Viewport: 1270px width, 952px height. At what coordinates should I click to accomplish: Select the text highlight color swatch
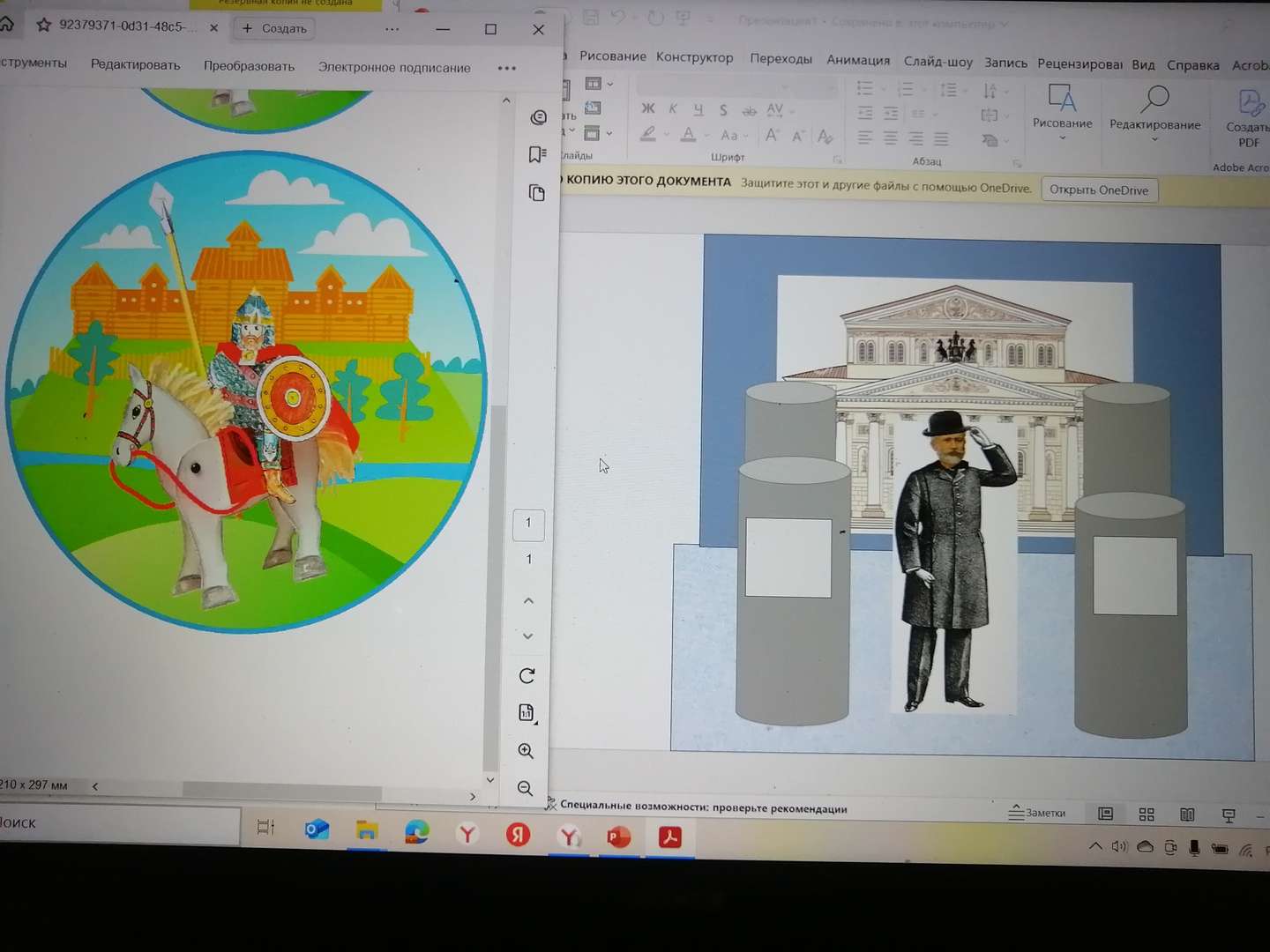tap(647, 134)
